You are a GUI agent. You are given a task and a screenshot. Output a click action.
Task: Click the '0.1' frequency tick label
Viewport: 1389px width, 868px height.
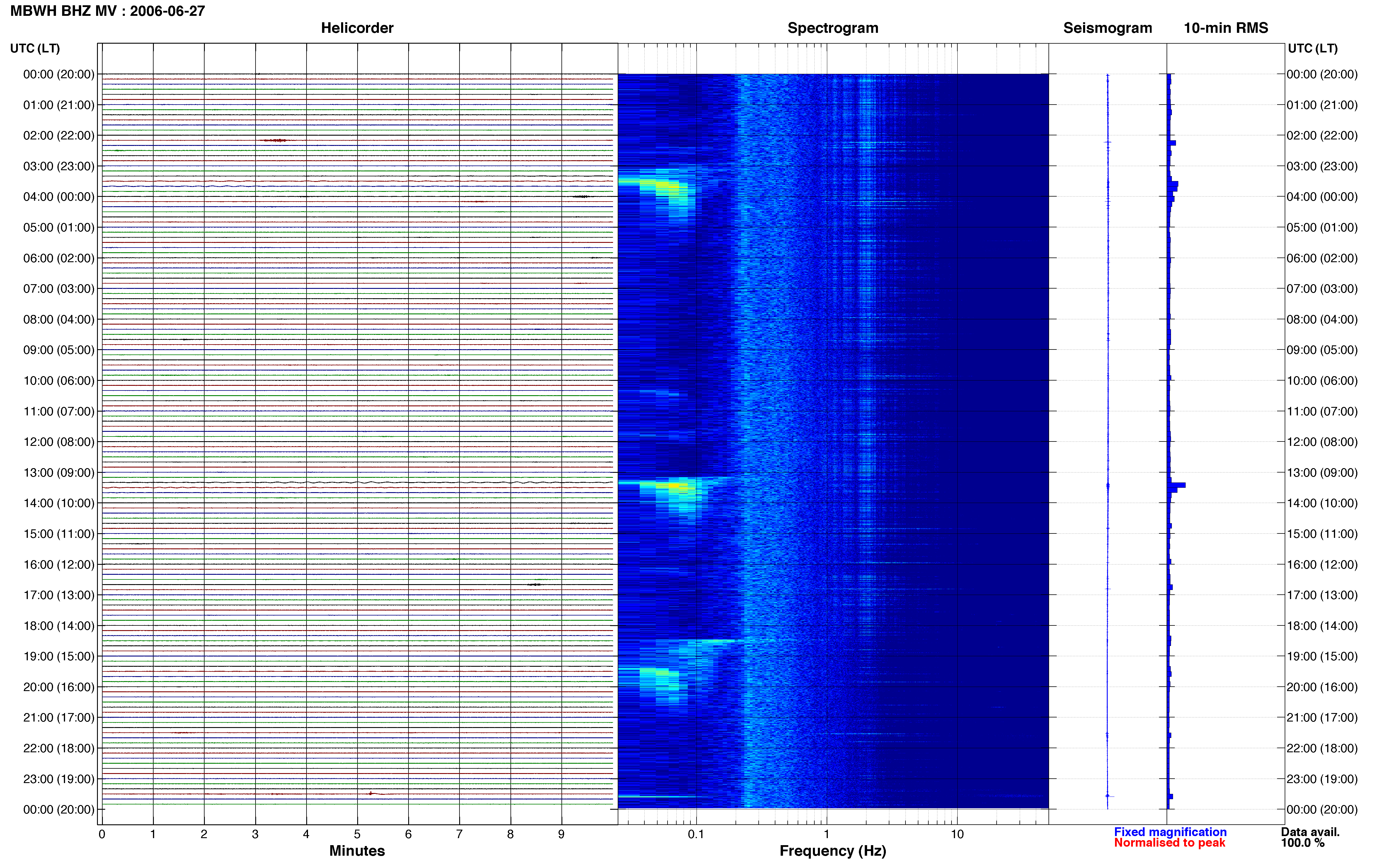pos(696,834)
